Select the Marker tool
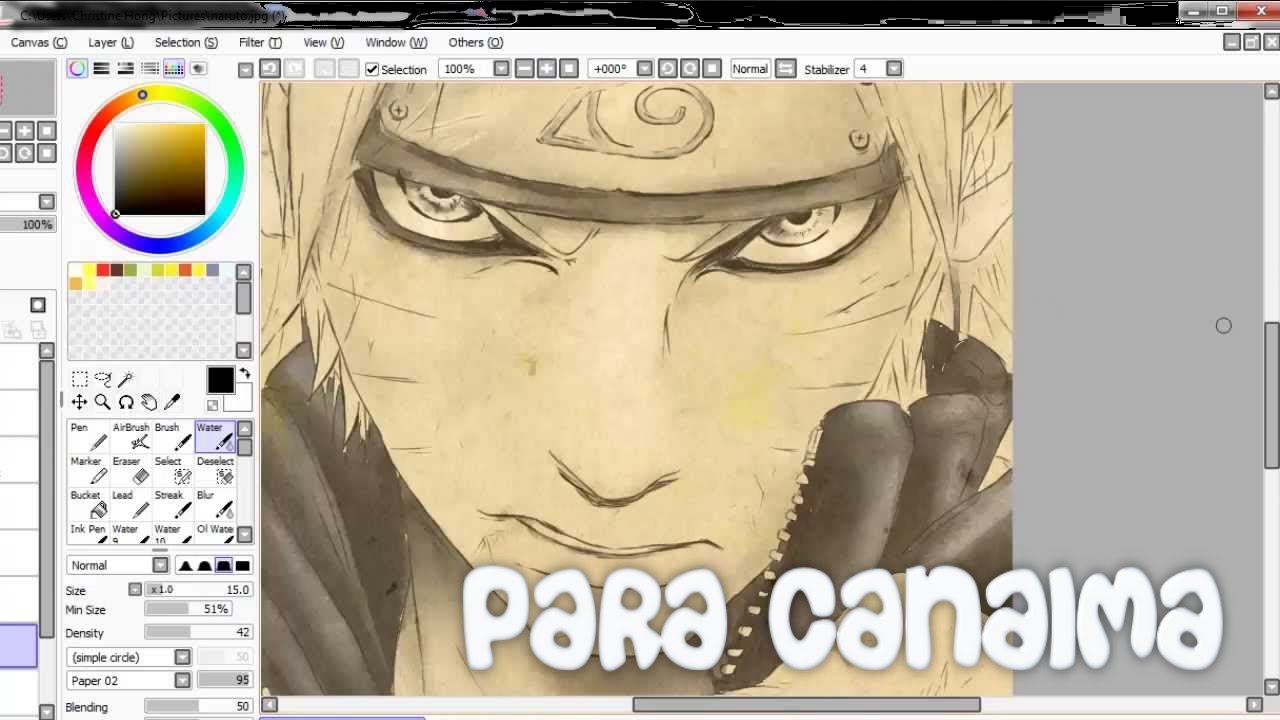 coord(89,470)
